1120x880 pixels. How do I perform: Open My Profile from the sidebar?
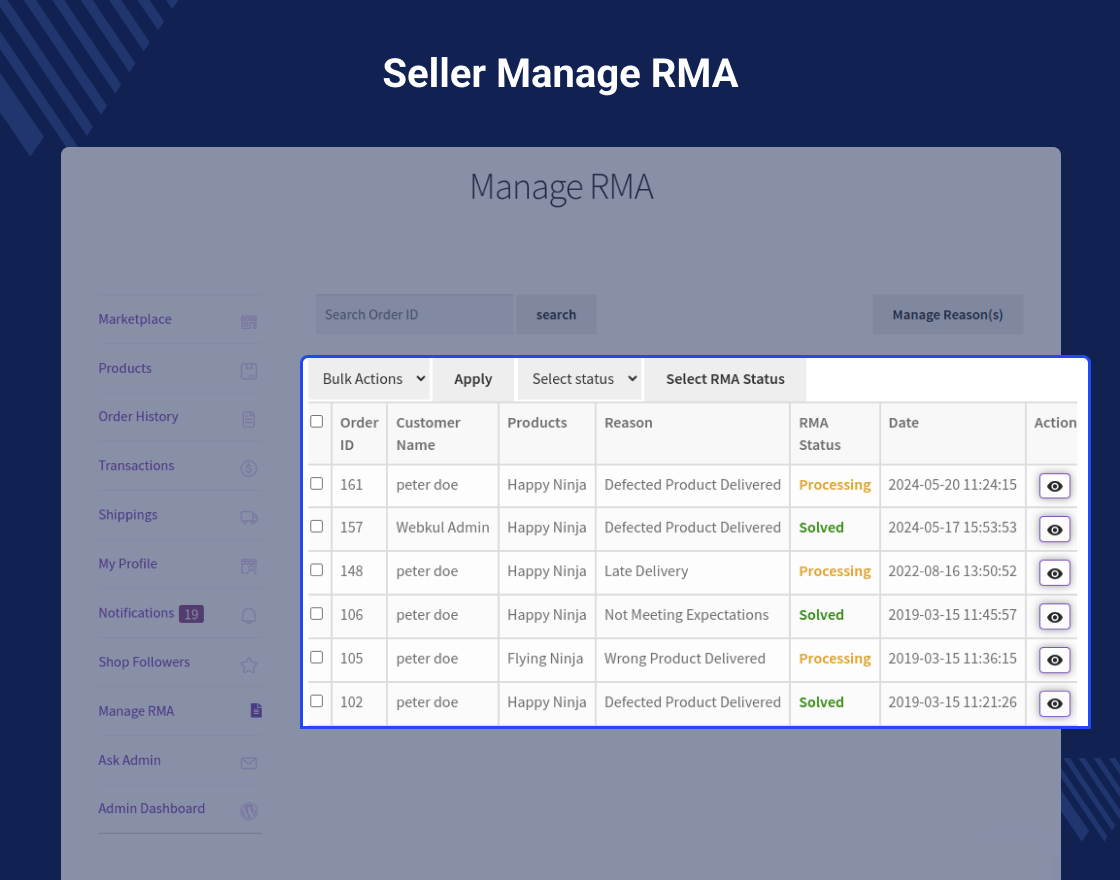click(127, 564)
